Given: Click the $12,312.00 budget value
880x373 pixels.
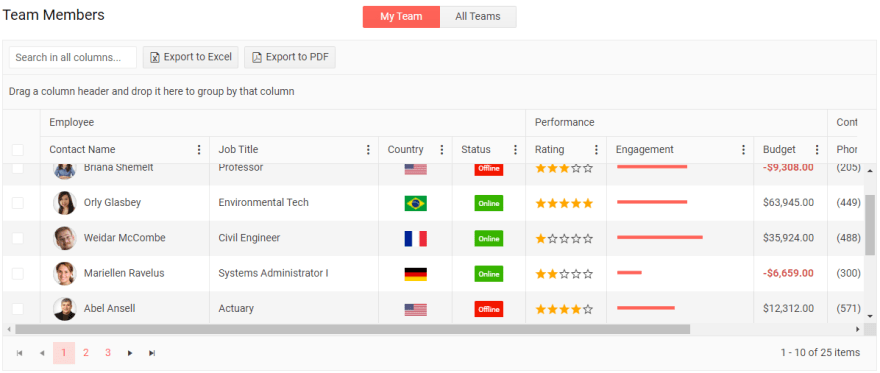Looking at the screenshot, I should point(789,308).
